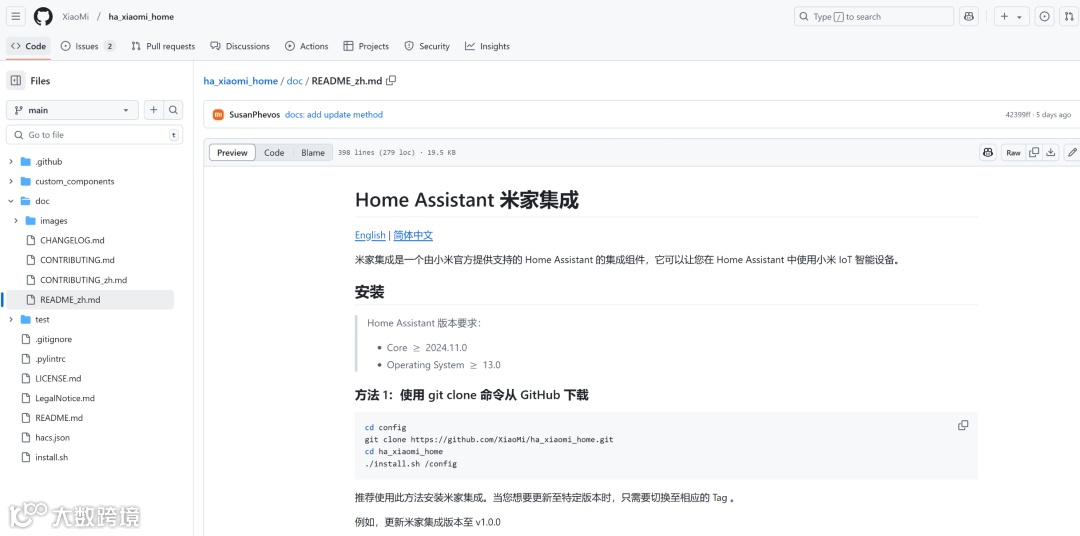The height and width of the screenshot is (536, 1080).
Task: Open the Issues tab
Action: [x=88, y=46]
